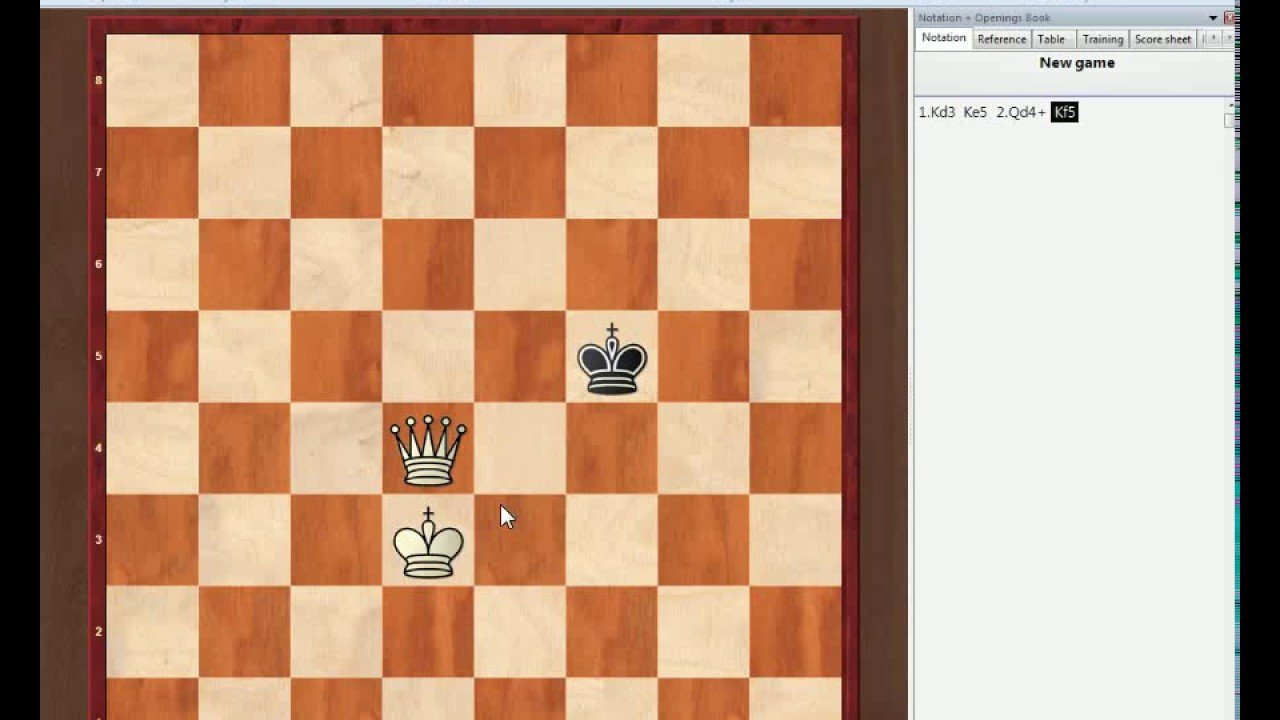This screenshot has height=720, width=1280.
Task: Switch to the Reference tab
Action: pyautogui.click(x=1001, y=39)
